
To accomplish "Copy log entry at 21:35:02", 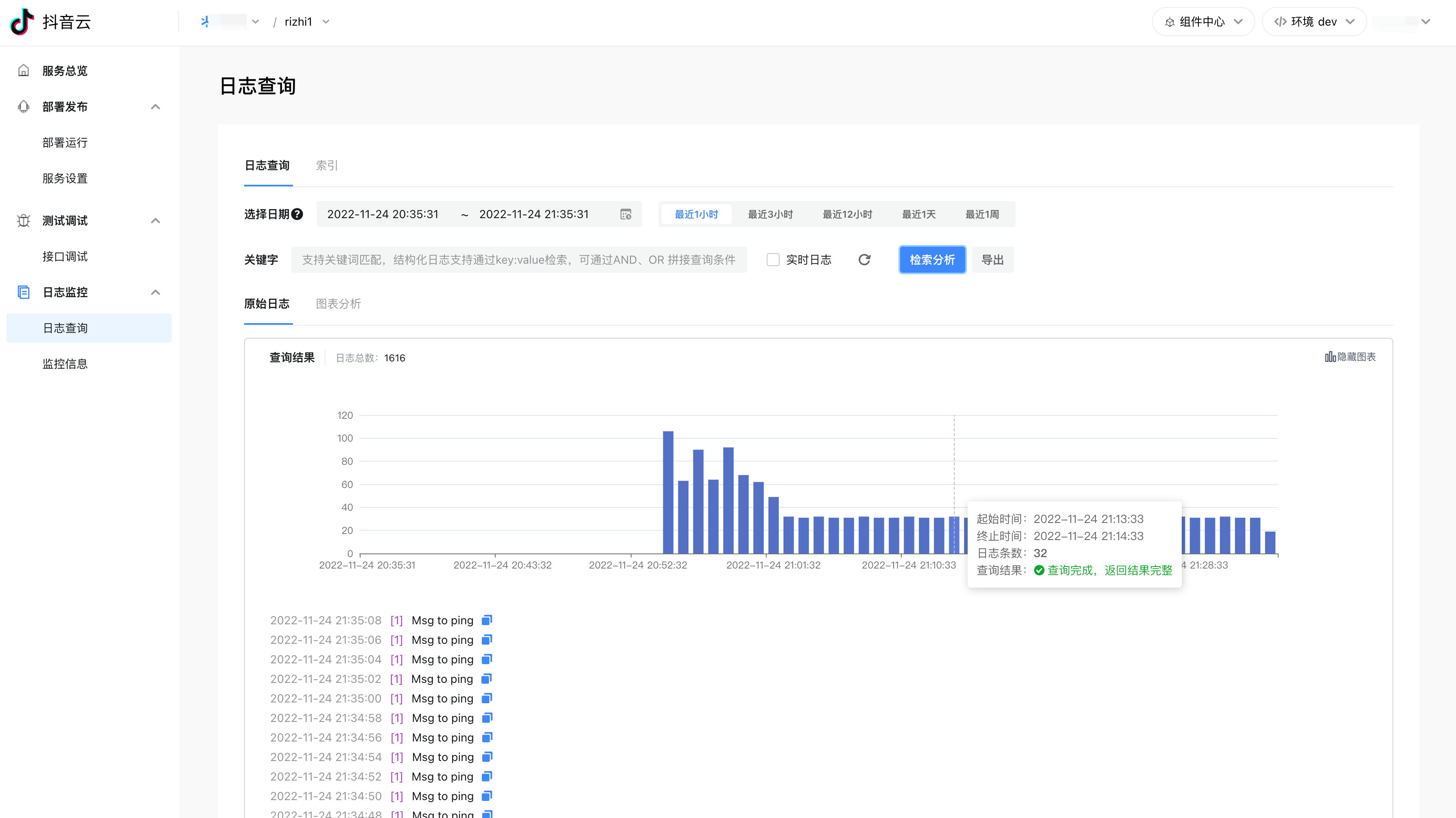I will 487,678.
